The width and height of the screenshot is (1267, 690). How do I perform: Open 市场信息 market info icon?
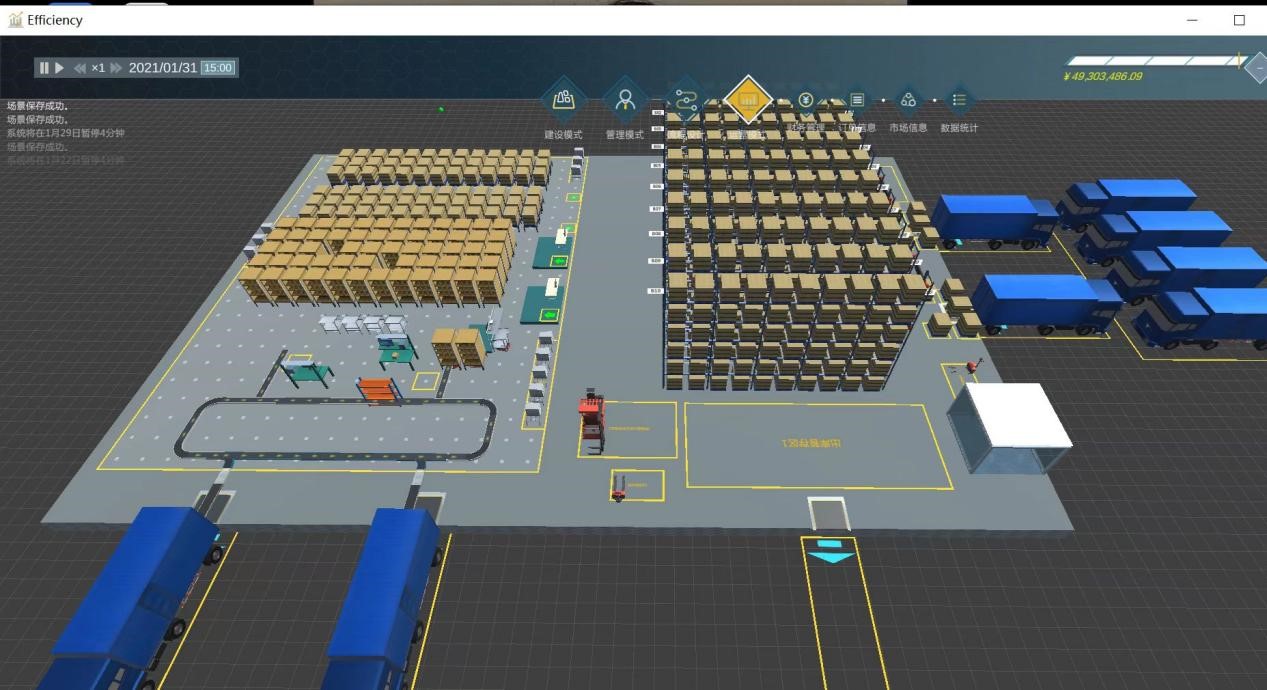point(908,100)
